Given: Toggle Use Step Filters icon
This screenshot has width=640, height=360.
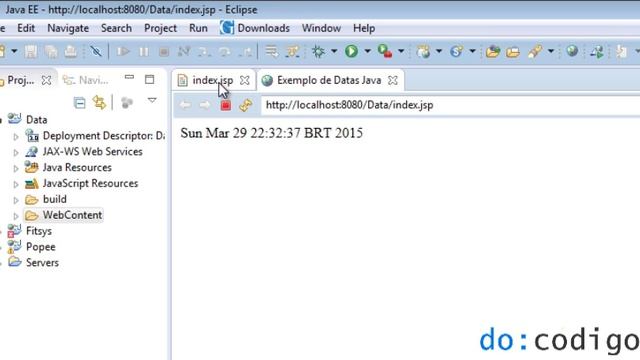Looking at the screenshot, I should 292,51.
